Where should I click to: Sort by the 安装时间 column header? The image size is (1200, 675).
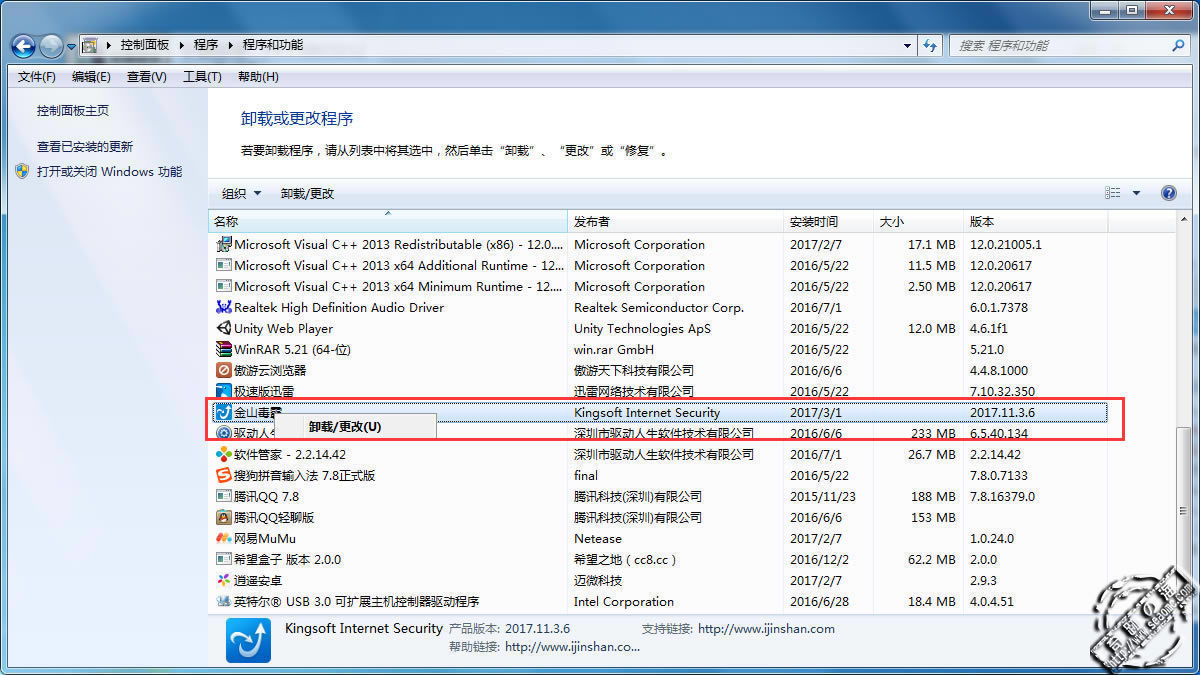coord(828,221)
